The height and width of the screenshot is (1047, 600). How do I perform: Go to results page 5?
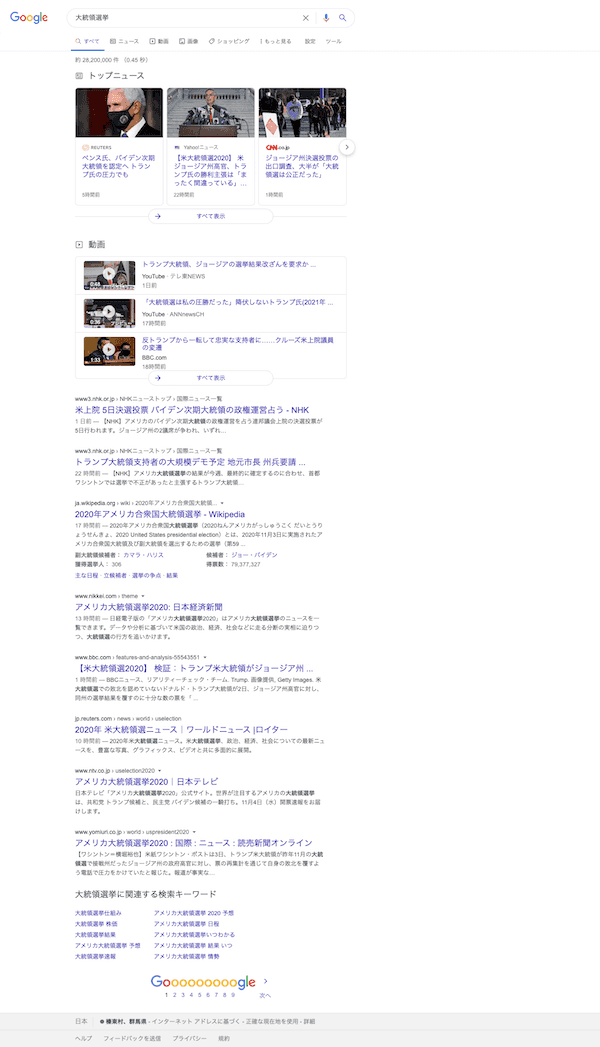point(200,995)
